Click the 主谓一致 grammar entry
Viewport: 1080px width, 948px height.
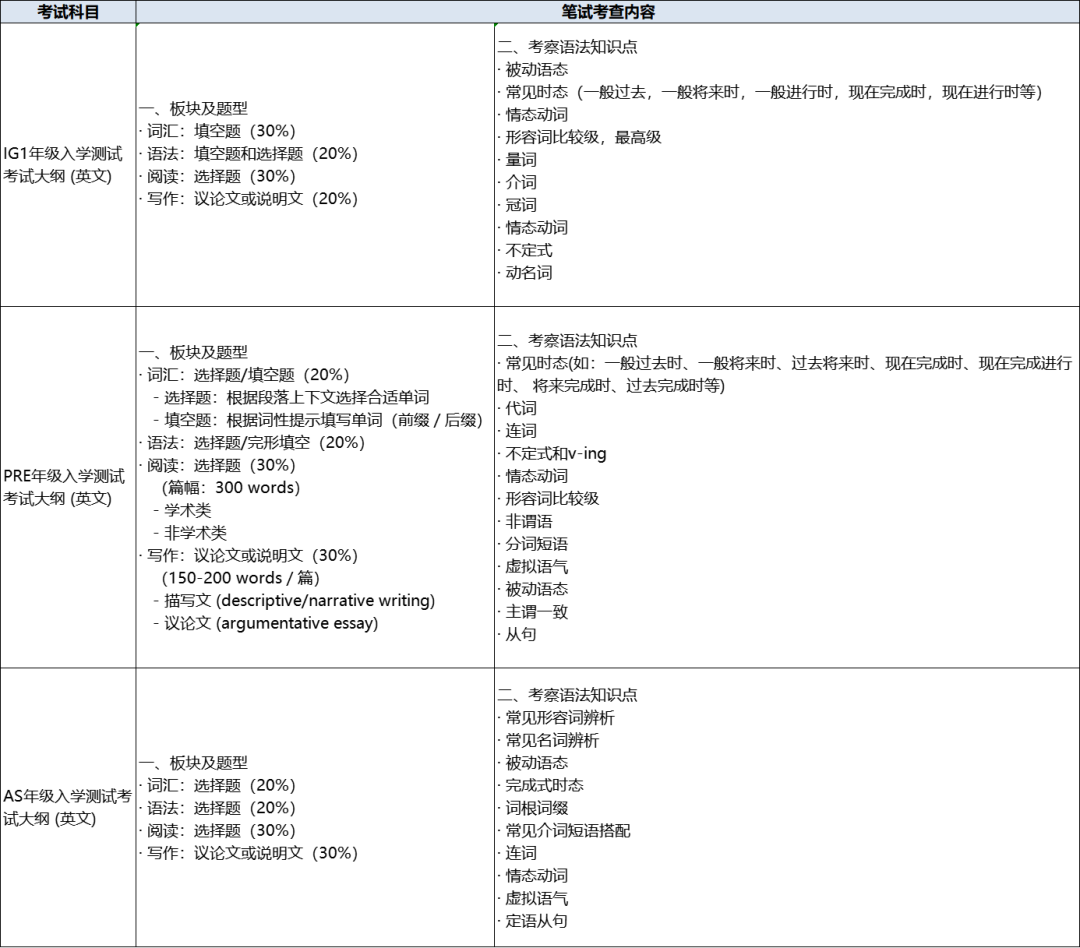click(x=536, y=611)
